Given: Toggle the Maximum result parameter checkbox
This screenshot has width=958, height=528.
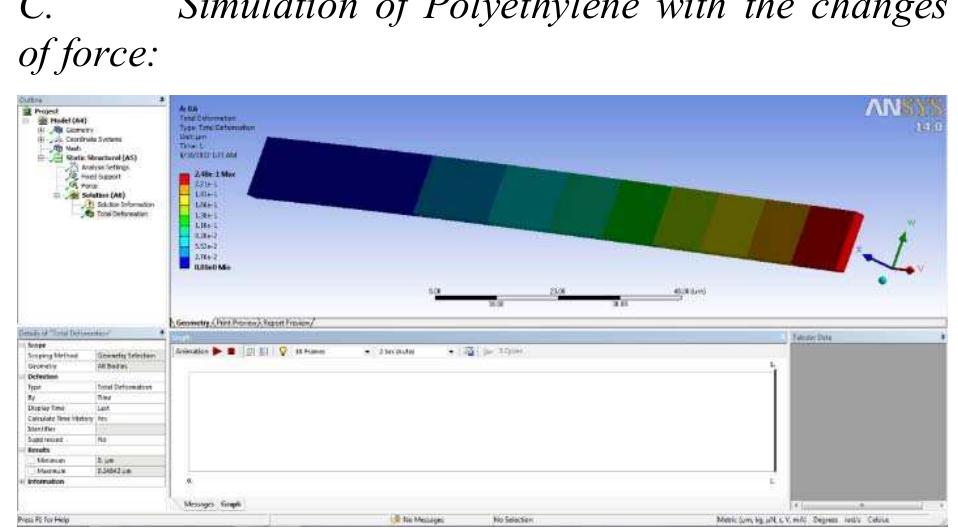Looking at the screenshot, I should click(31, 471).
